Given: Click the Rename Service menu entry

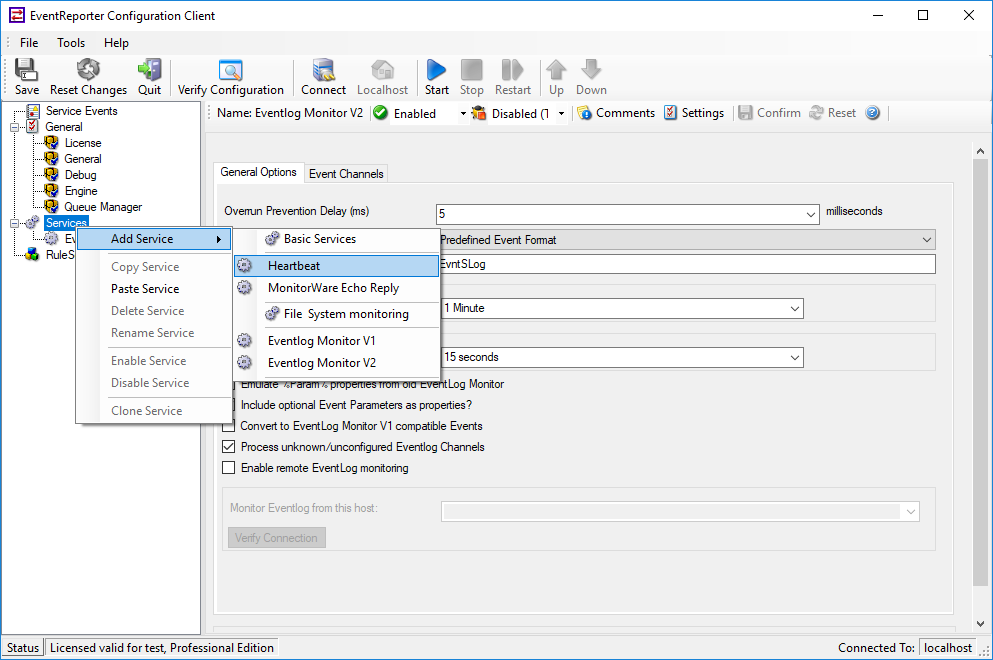Looking at the screenshot, I should point(154,333).
